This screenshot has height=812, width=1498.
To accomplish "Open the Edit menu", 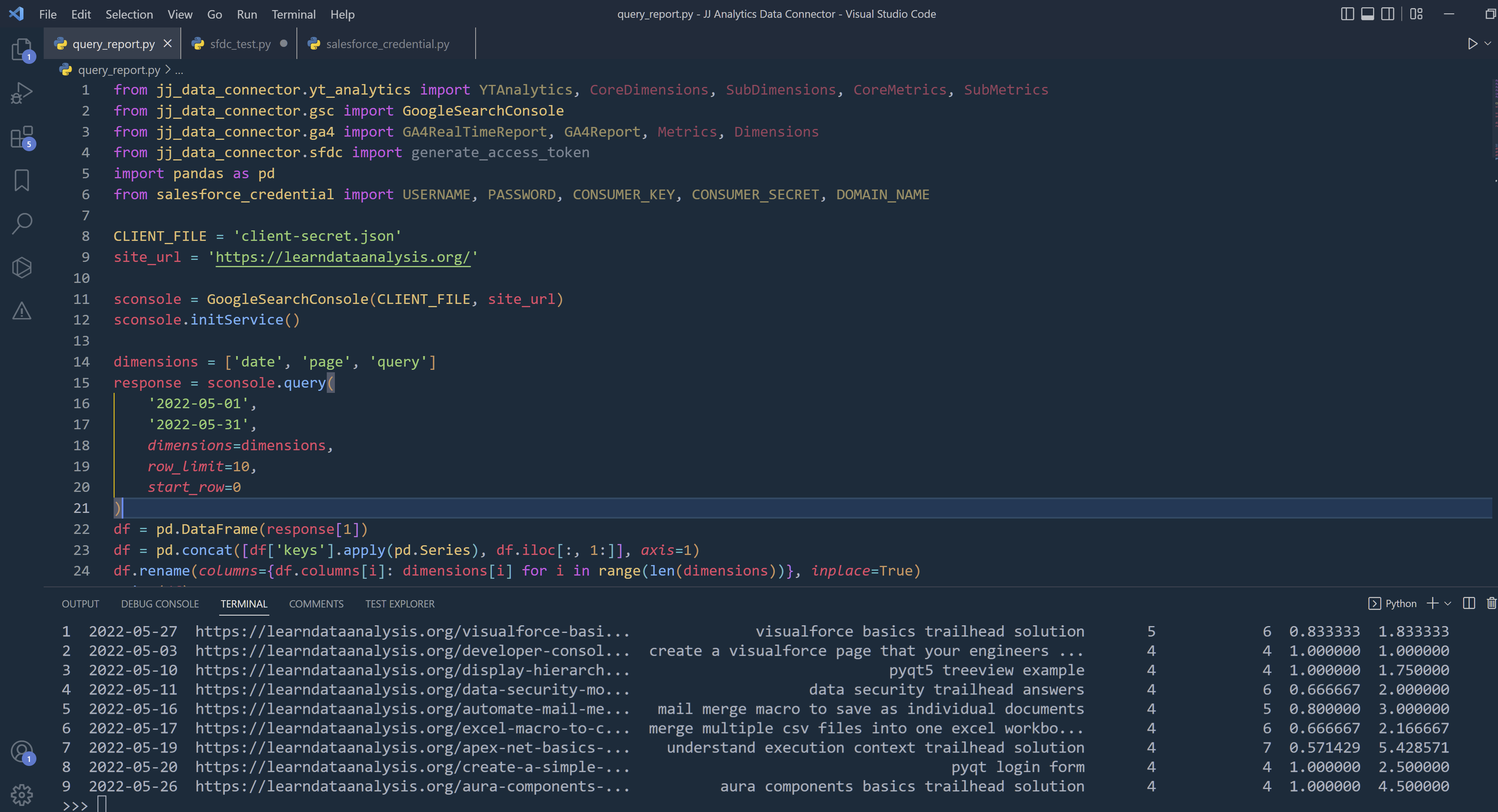I will click(81, 14).
